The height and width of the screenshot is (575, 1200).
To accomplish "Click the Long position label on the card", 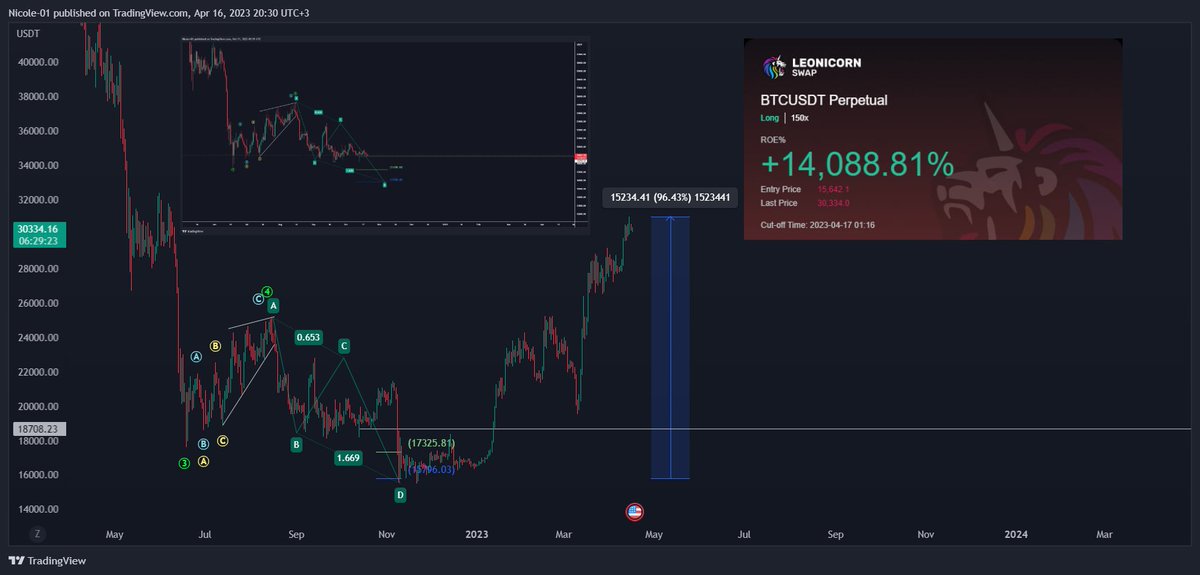I will (x=769, y=118).
